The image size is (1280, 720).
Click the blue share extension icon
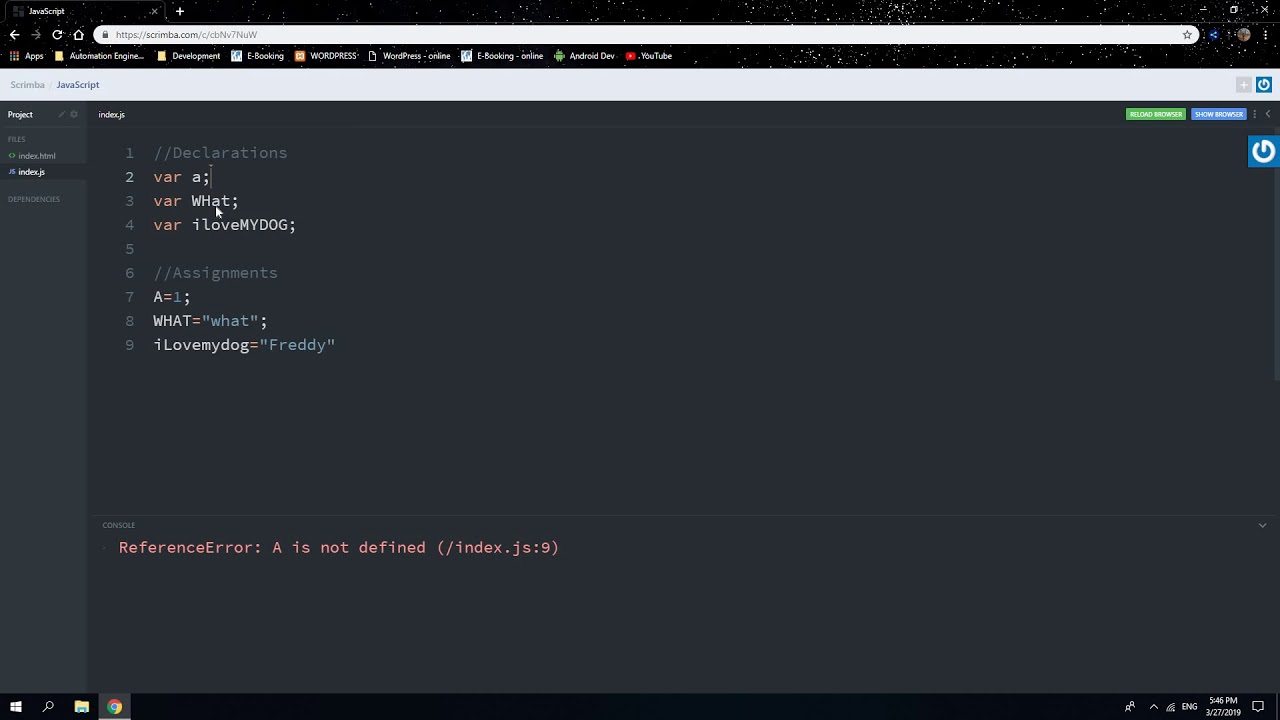tap(1214, 34)
